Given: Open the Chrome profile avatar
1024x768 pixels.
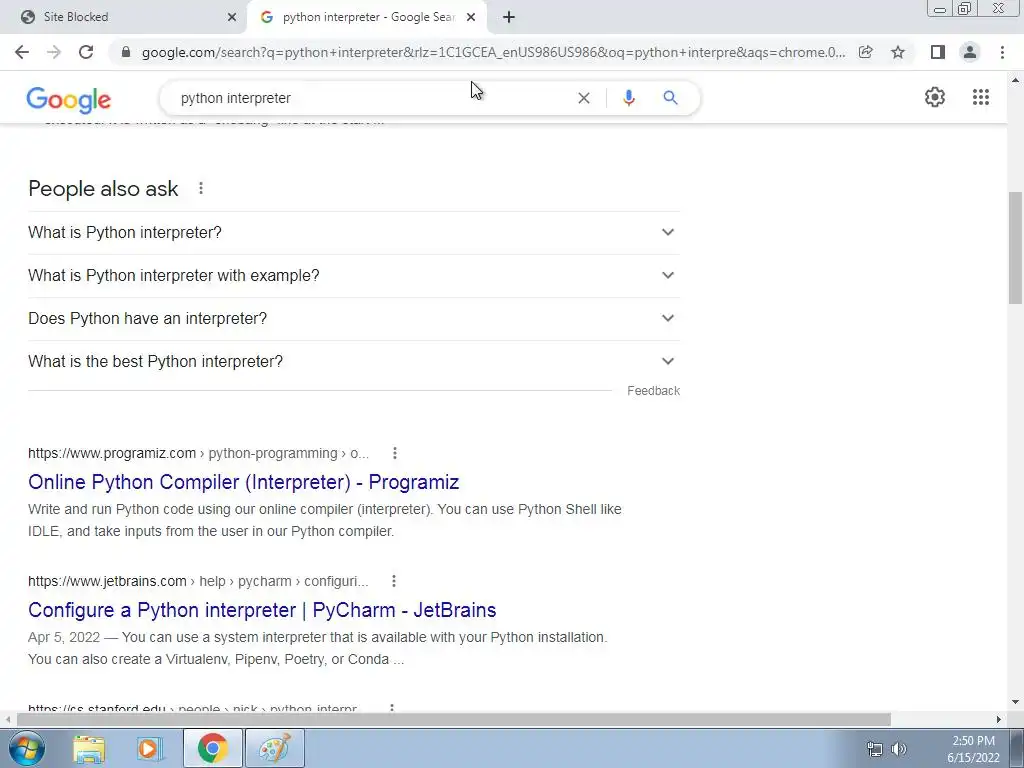Looking at the screenshot, I should click(x=970, y=52).
